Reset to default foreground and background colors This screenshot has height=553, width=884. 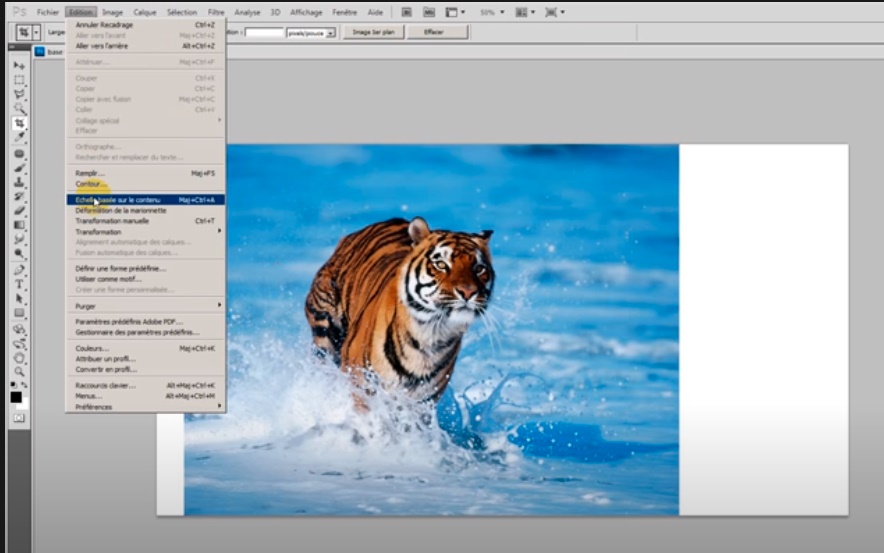coord(14,384)
